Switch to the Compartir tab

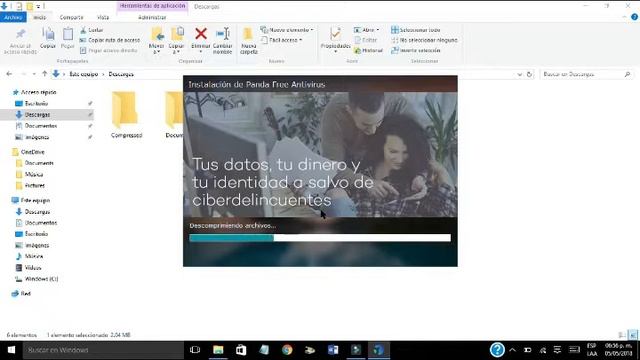(x=71, y=17)
